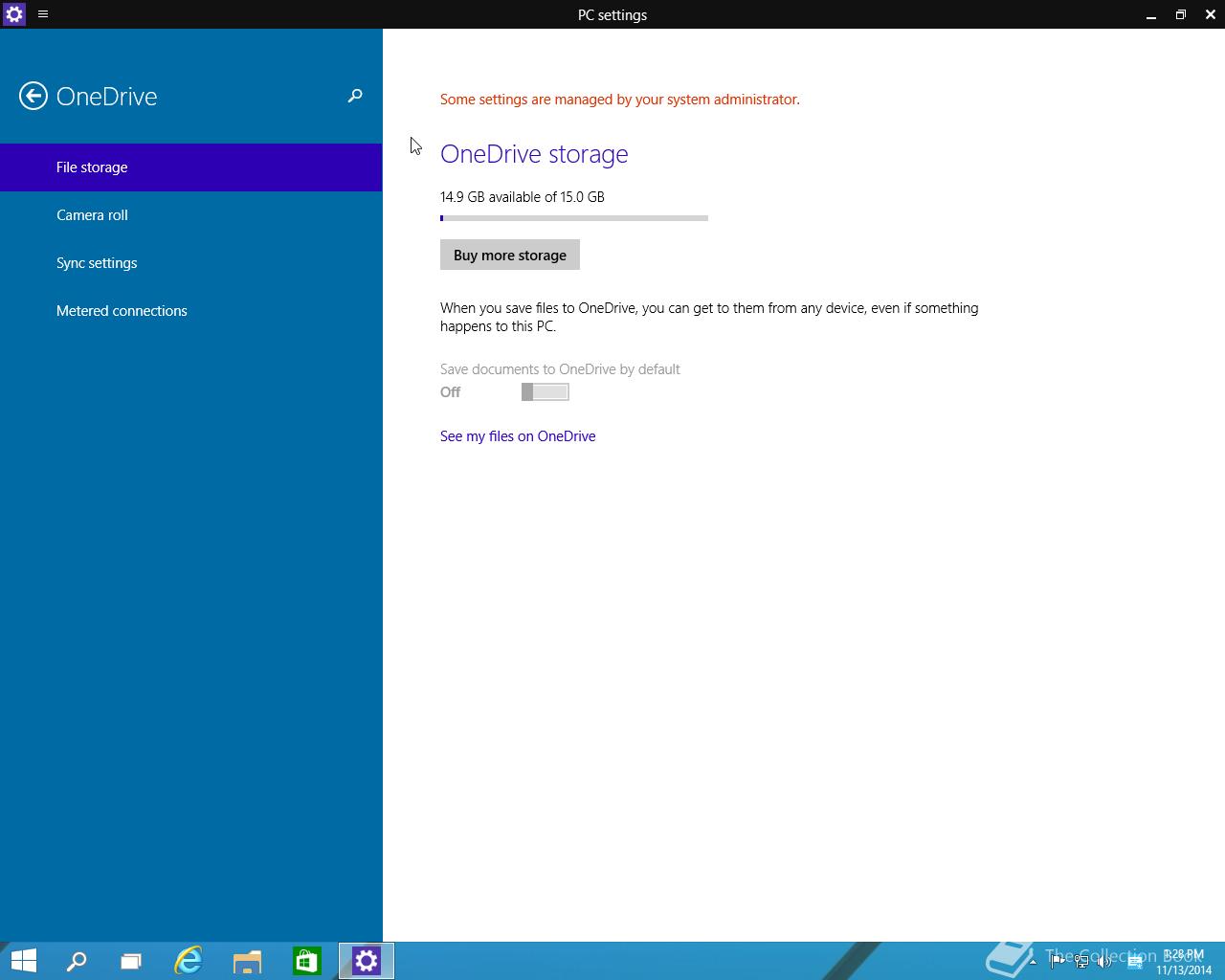Switch to Sync settings
The height and width of the screenshot is (980, 1225).
point(191,263)
